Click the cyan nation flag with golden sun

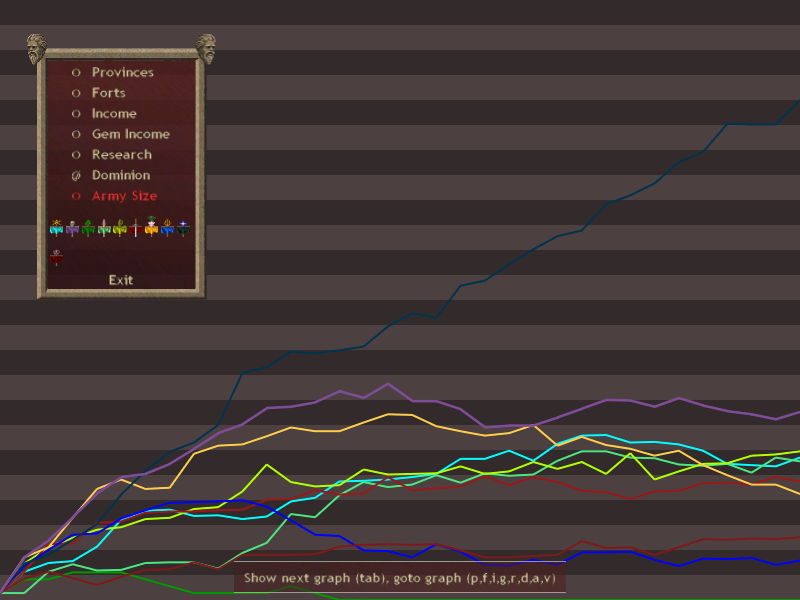(x=56, y=228)
